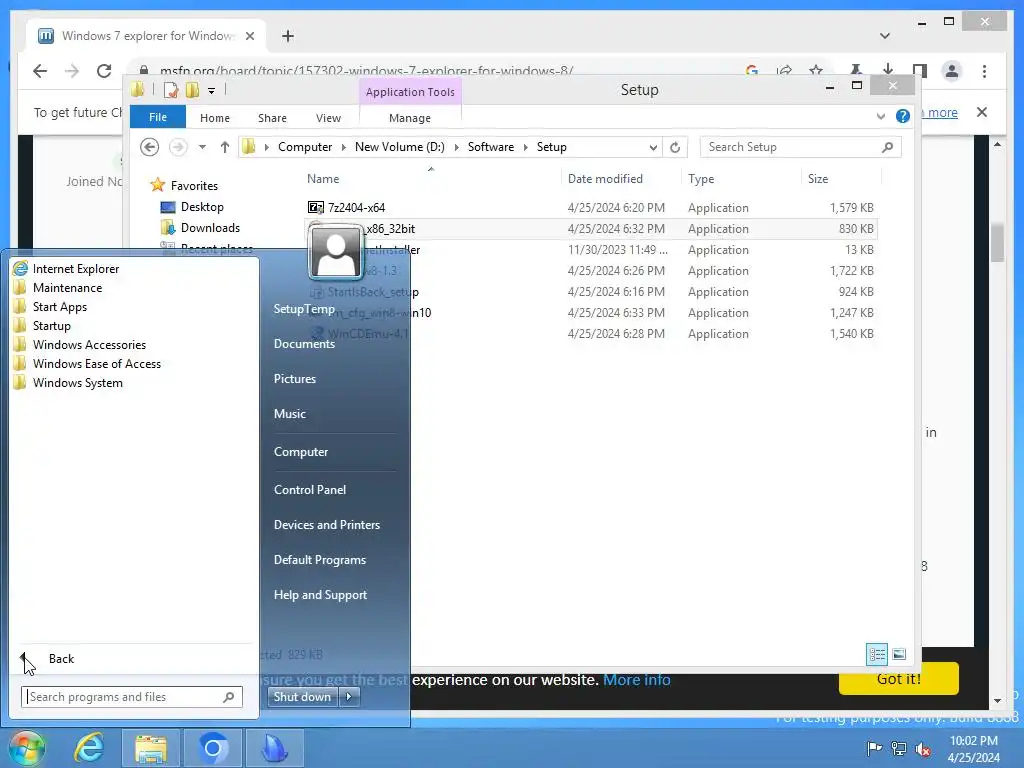Click the network tray icon
This screenshot has width=1024, height=768.
(x=899, y=748)
